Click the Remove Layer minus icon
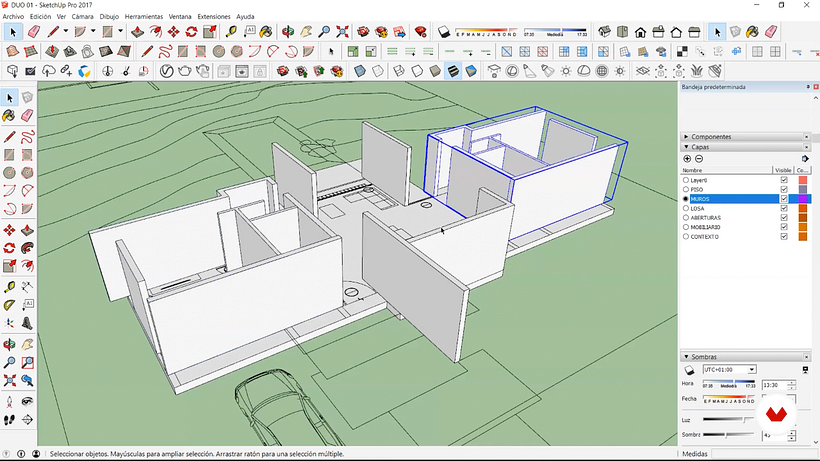 coord(699,159)
